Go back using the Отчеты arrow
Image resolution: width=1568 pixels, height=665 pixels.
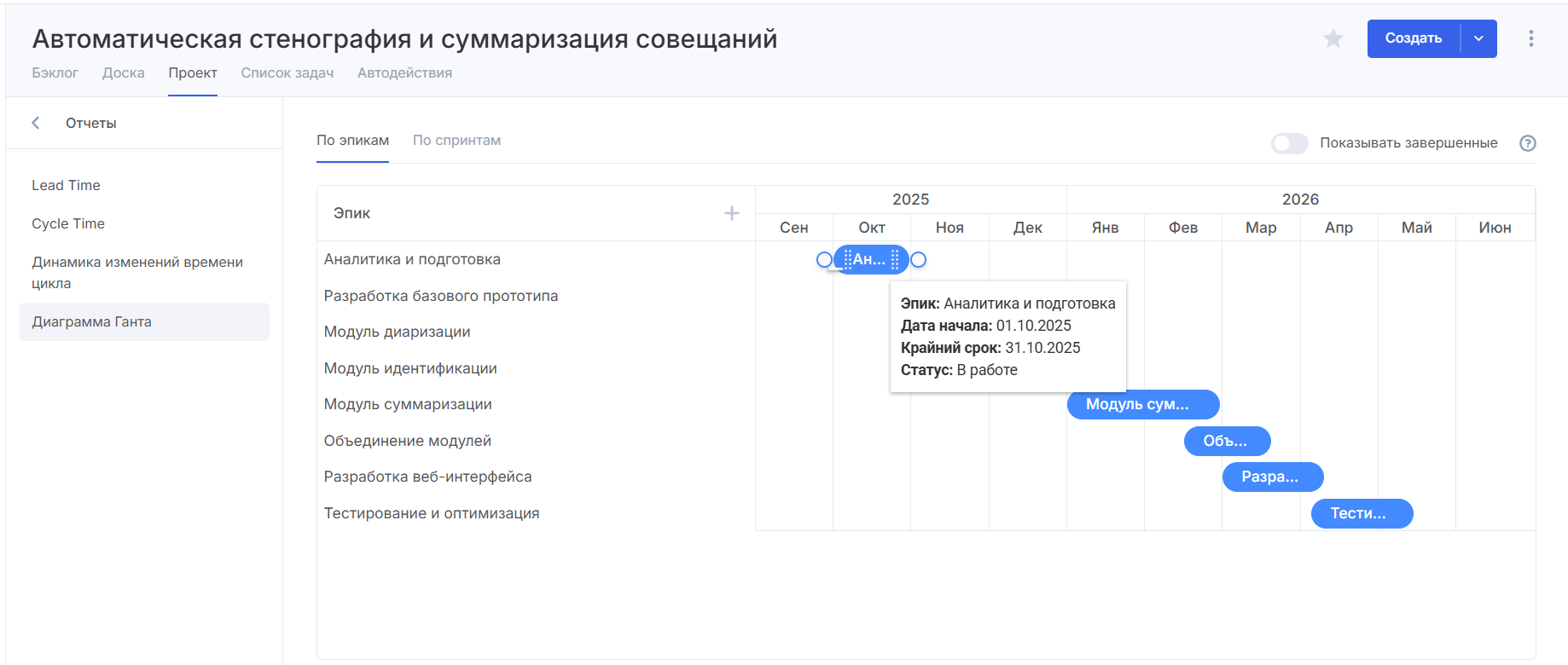click(x=36, y=123)
